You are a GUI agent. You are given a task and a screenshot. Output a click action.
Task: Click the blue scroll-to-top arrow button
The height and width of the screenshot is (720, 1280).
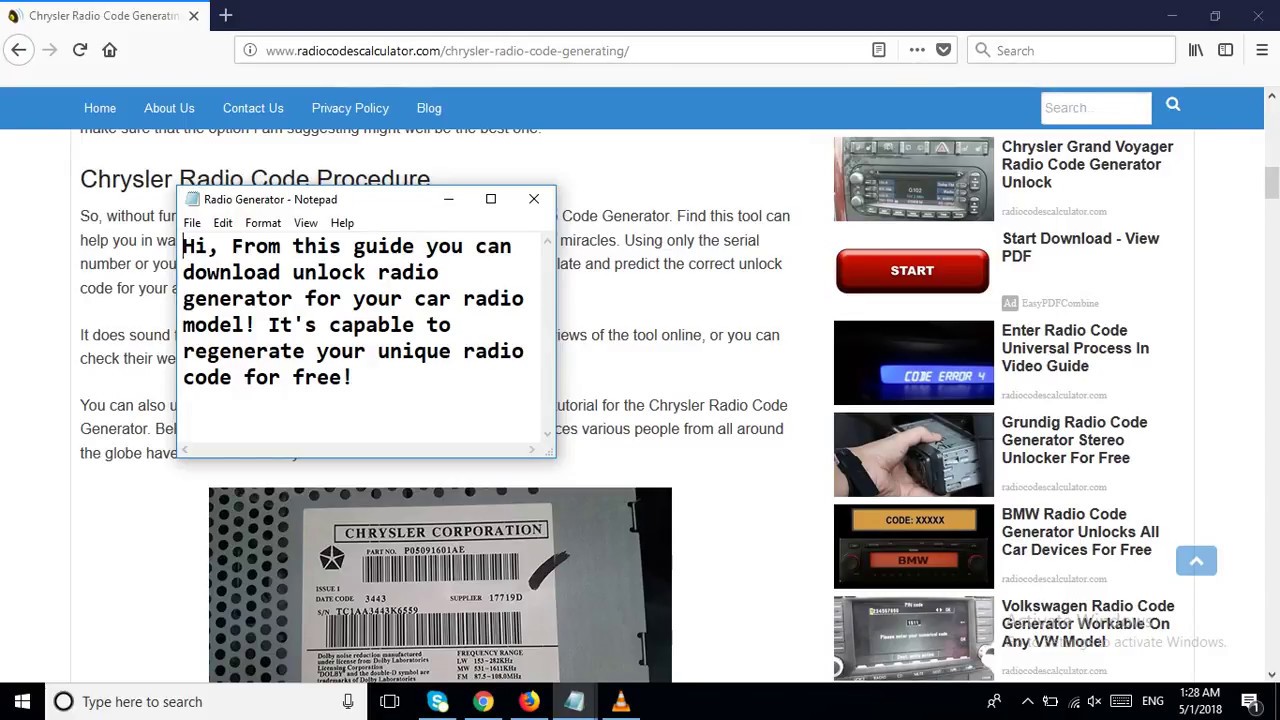[1196, 561]
